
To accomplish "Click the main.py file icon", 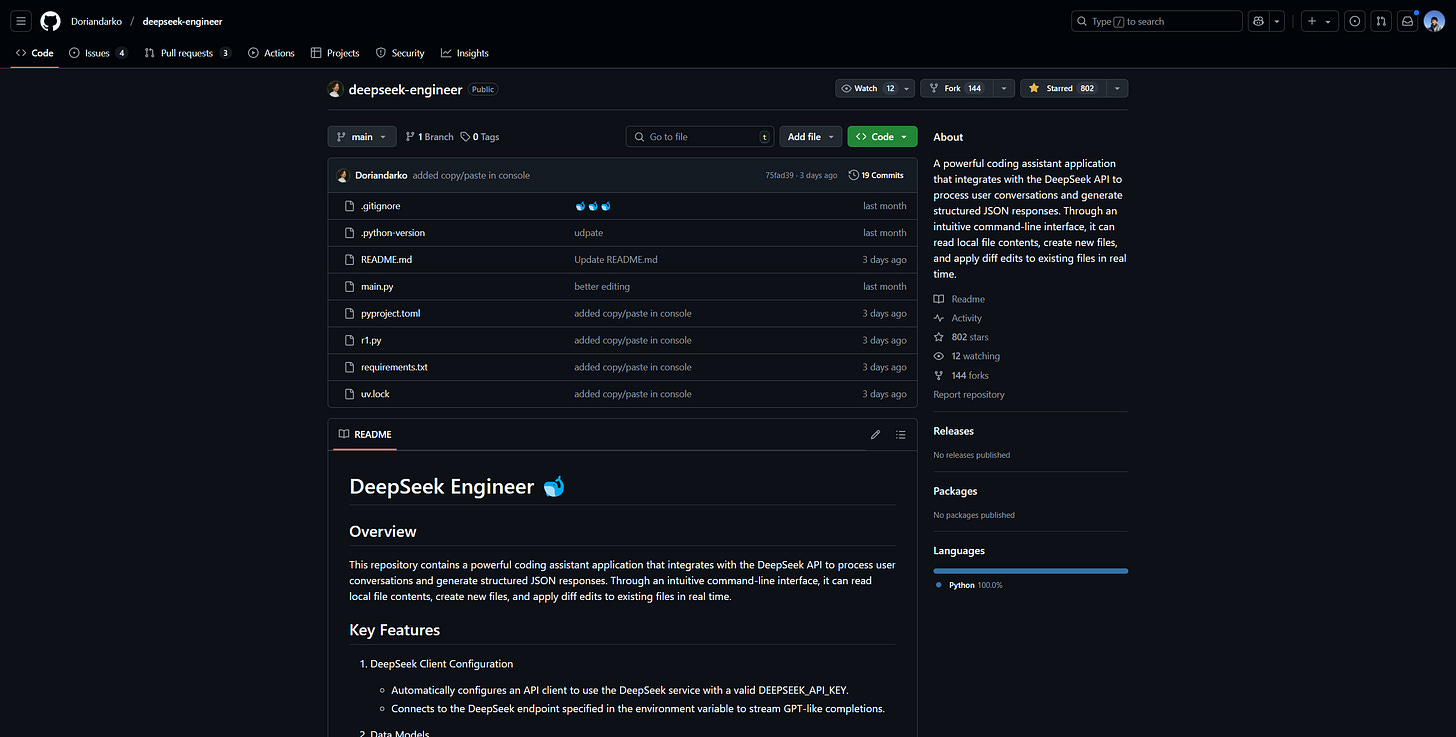I will point(350,286).
